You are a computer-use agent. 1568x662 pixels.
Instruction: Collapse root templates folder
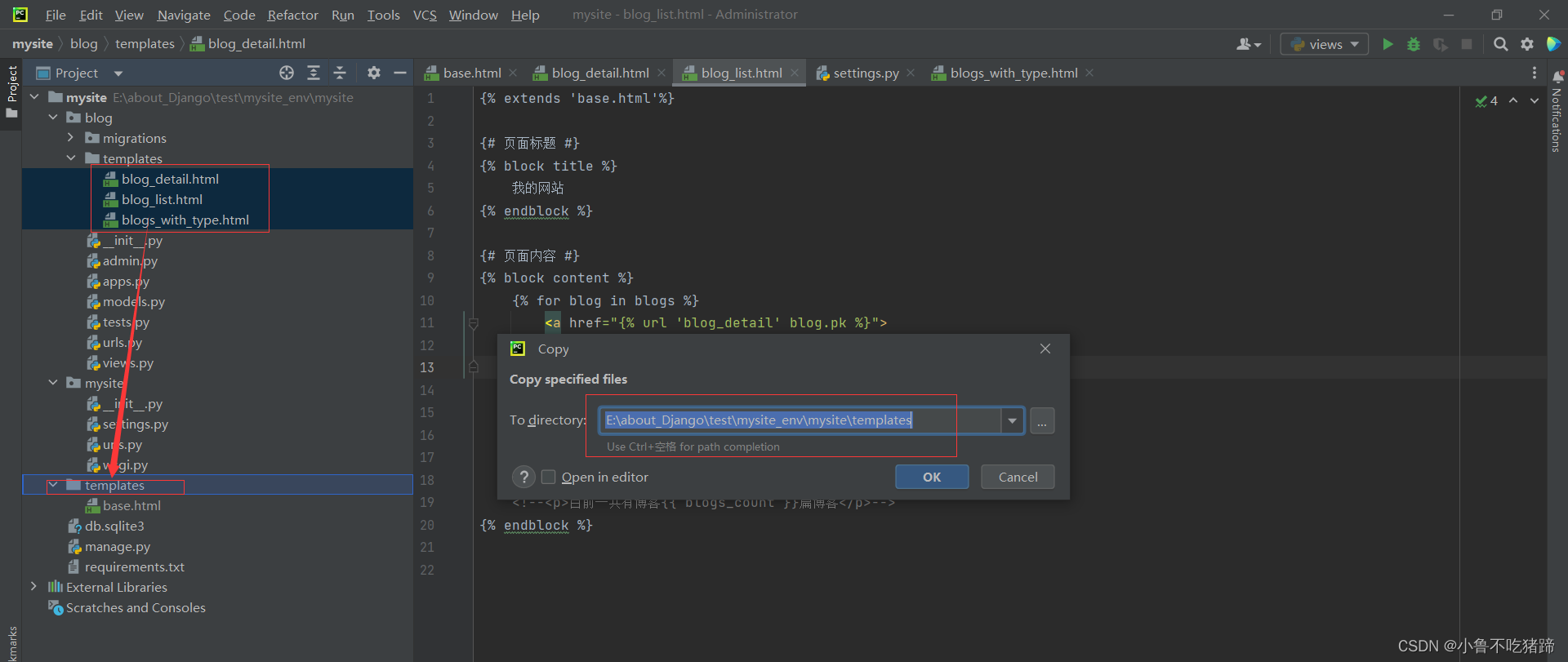tap(53, 485)
